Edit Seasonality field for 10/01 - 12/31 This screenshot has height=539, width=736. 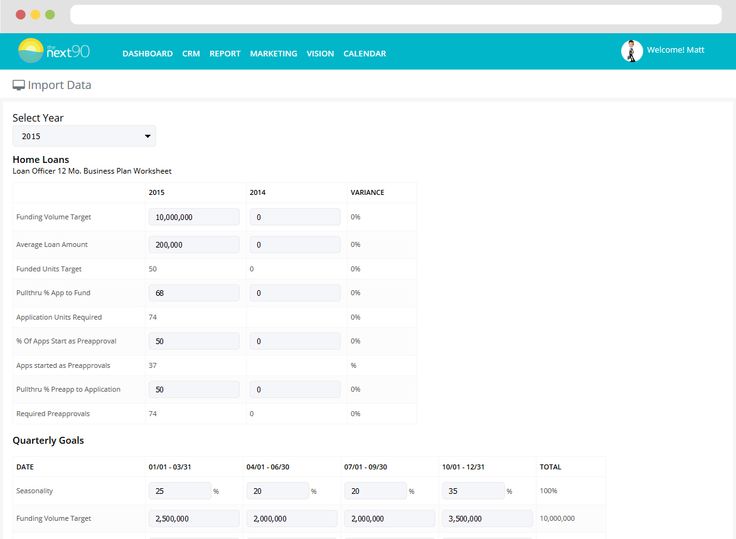[x=473, y=491]
